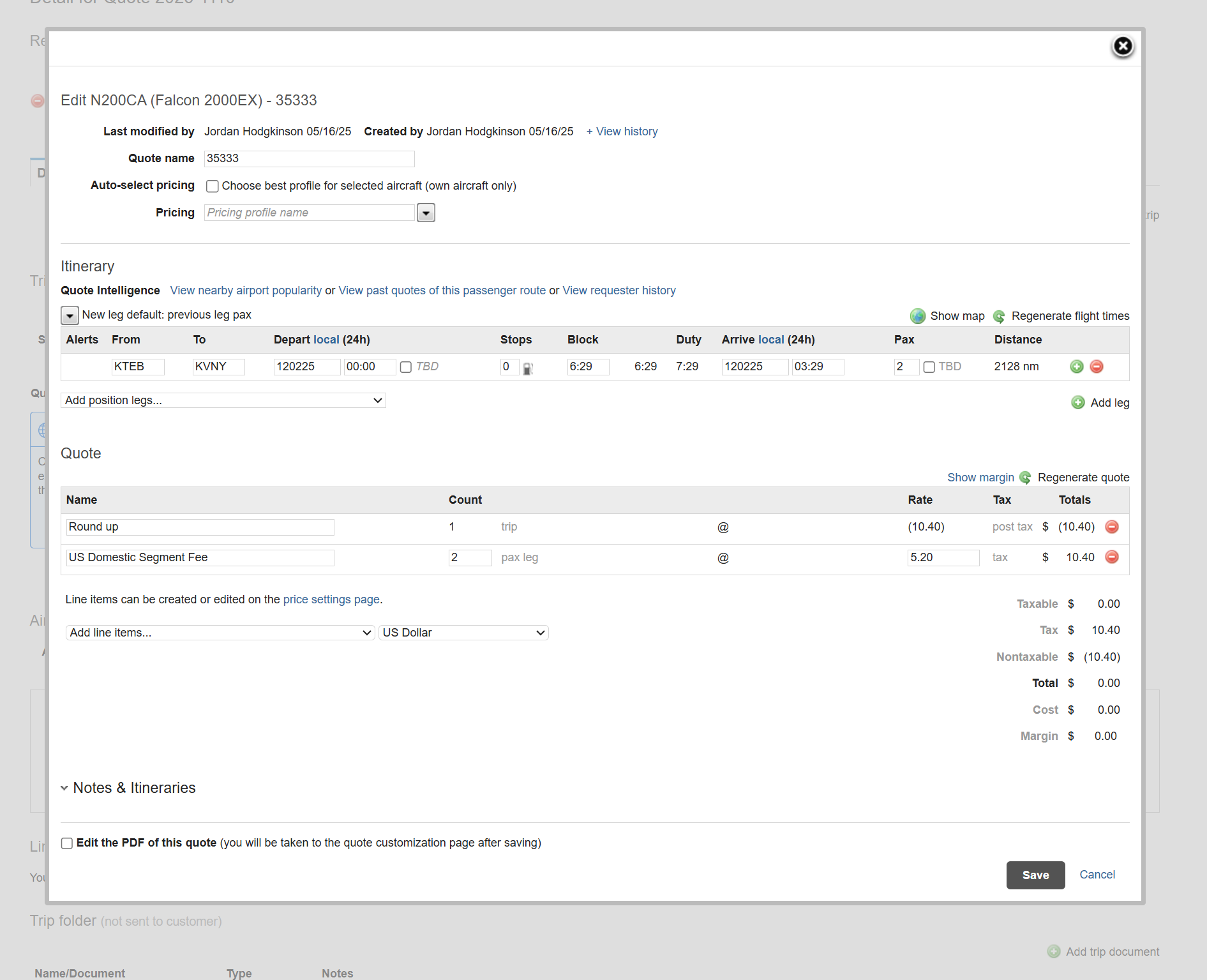This screenshot has width=1207, height=980.
Task: Click the departure date field 120225
Action: pyautogui.click(x=307, y=367)
